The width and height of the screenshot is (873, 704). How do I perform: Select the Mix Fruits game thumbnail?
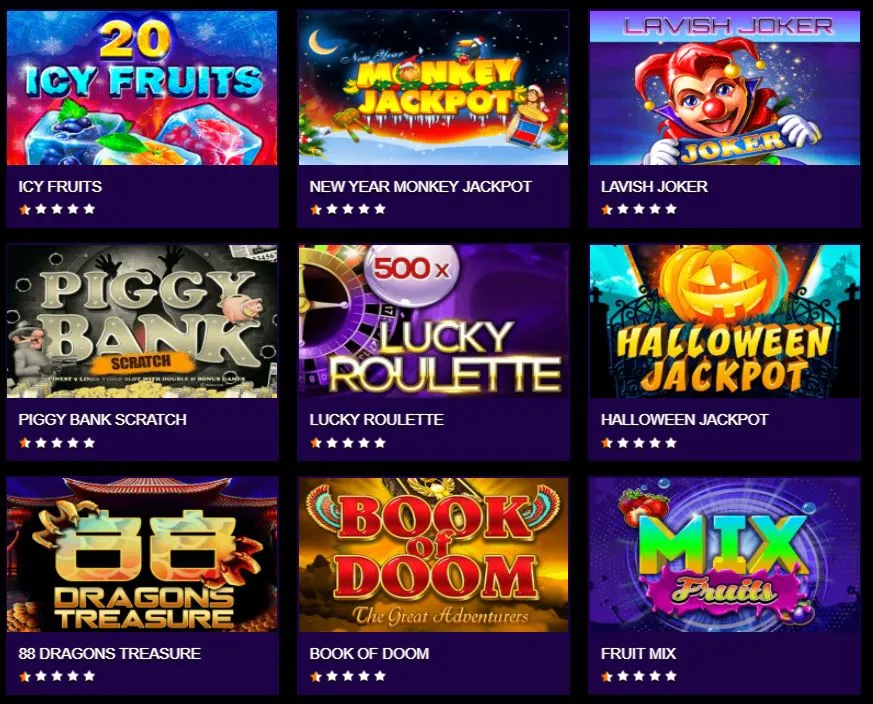724,555
